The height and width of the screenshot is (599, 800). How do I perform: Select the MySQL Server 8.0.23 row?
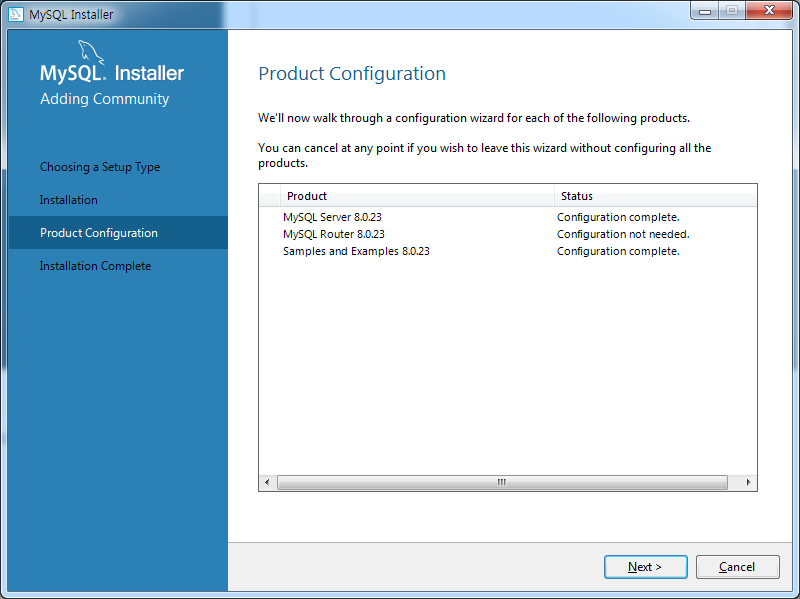pos(508,217)
